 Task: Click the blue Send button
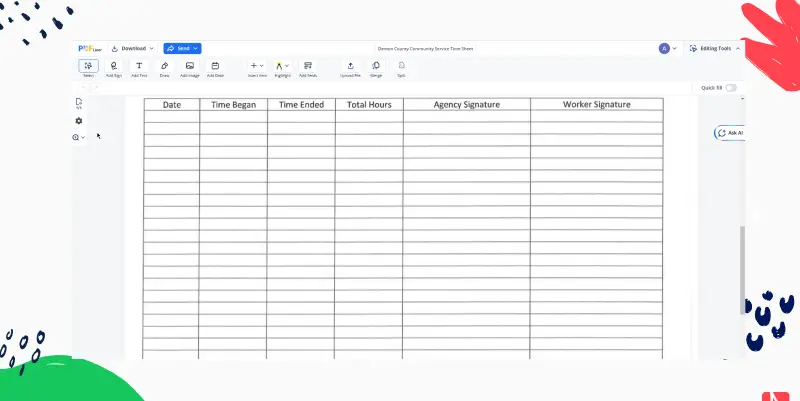(182, 48)
